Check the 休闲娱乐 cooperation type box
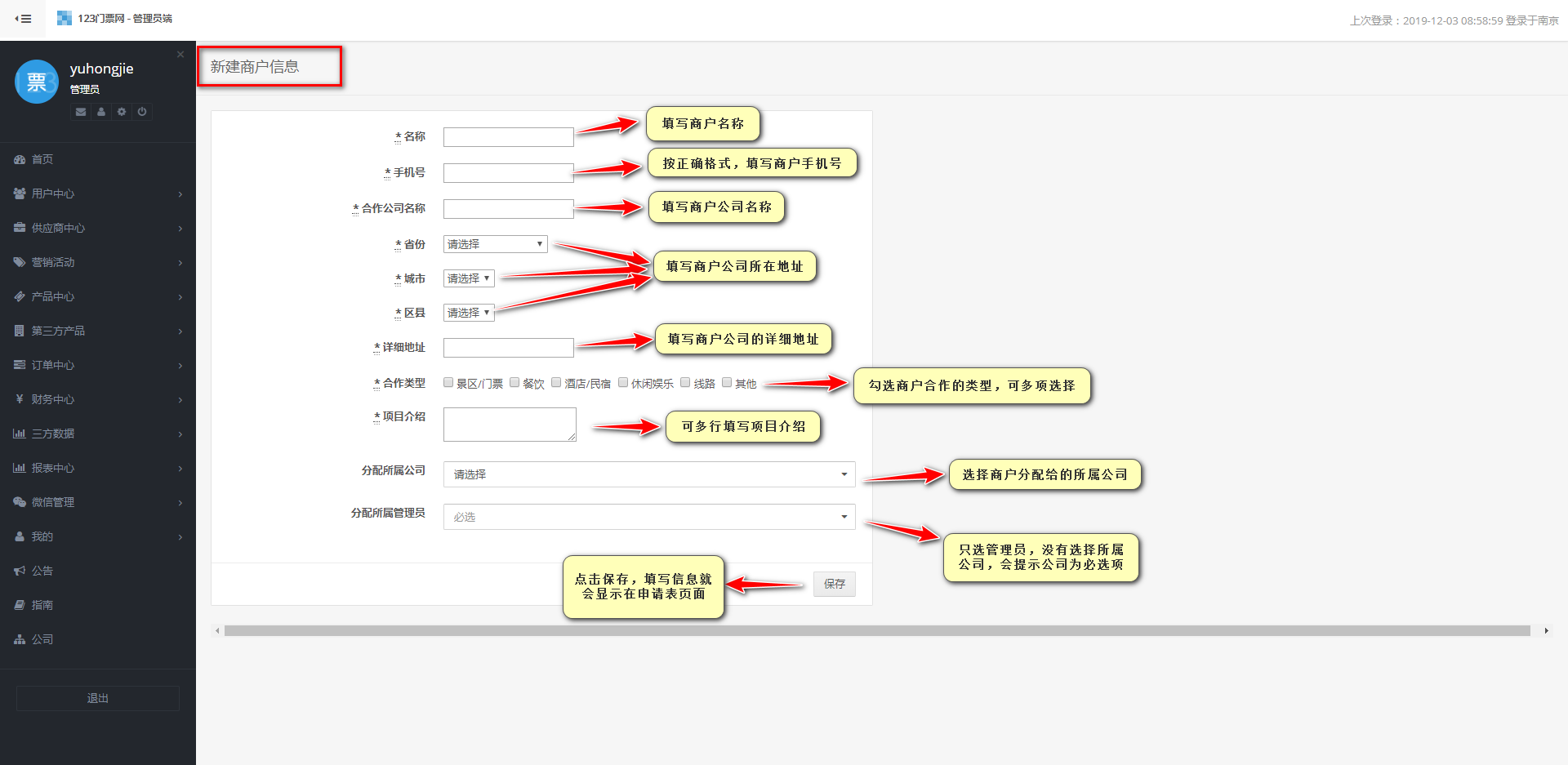Screen dimensions: 1568x765 point(623,382)
